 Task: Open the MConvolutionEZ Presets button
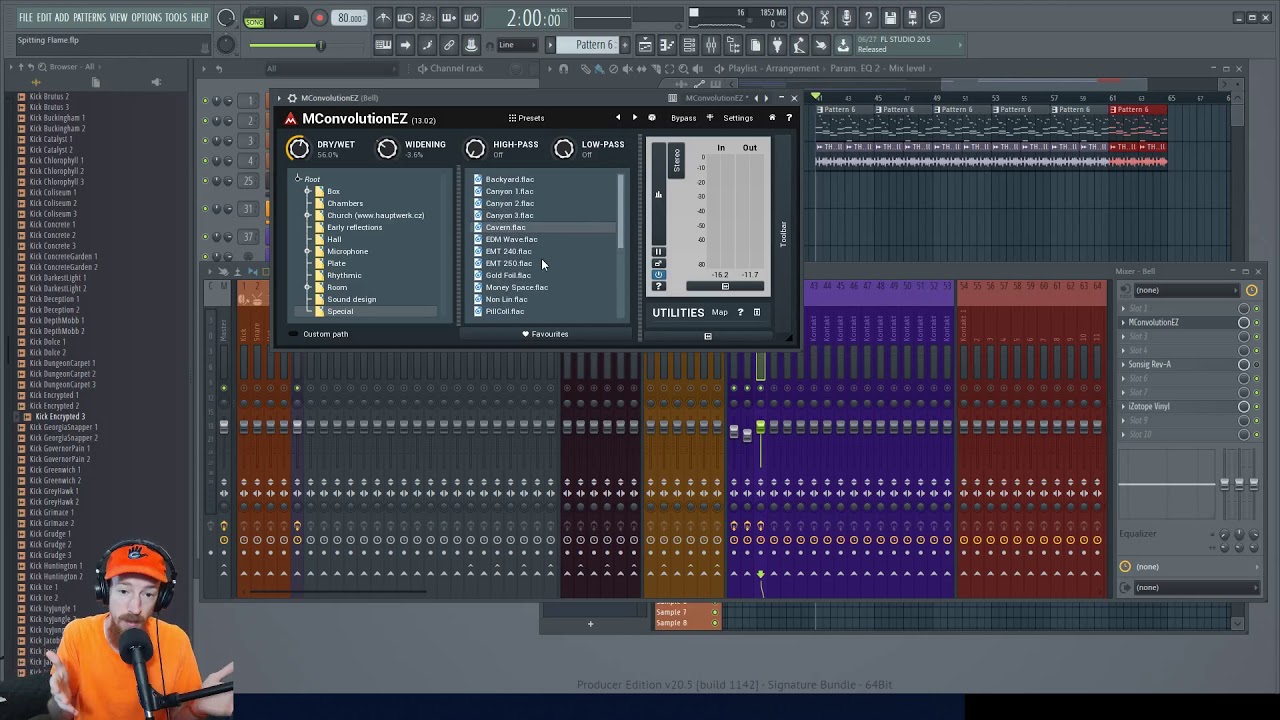point(526,118)
